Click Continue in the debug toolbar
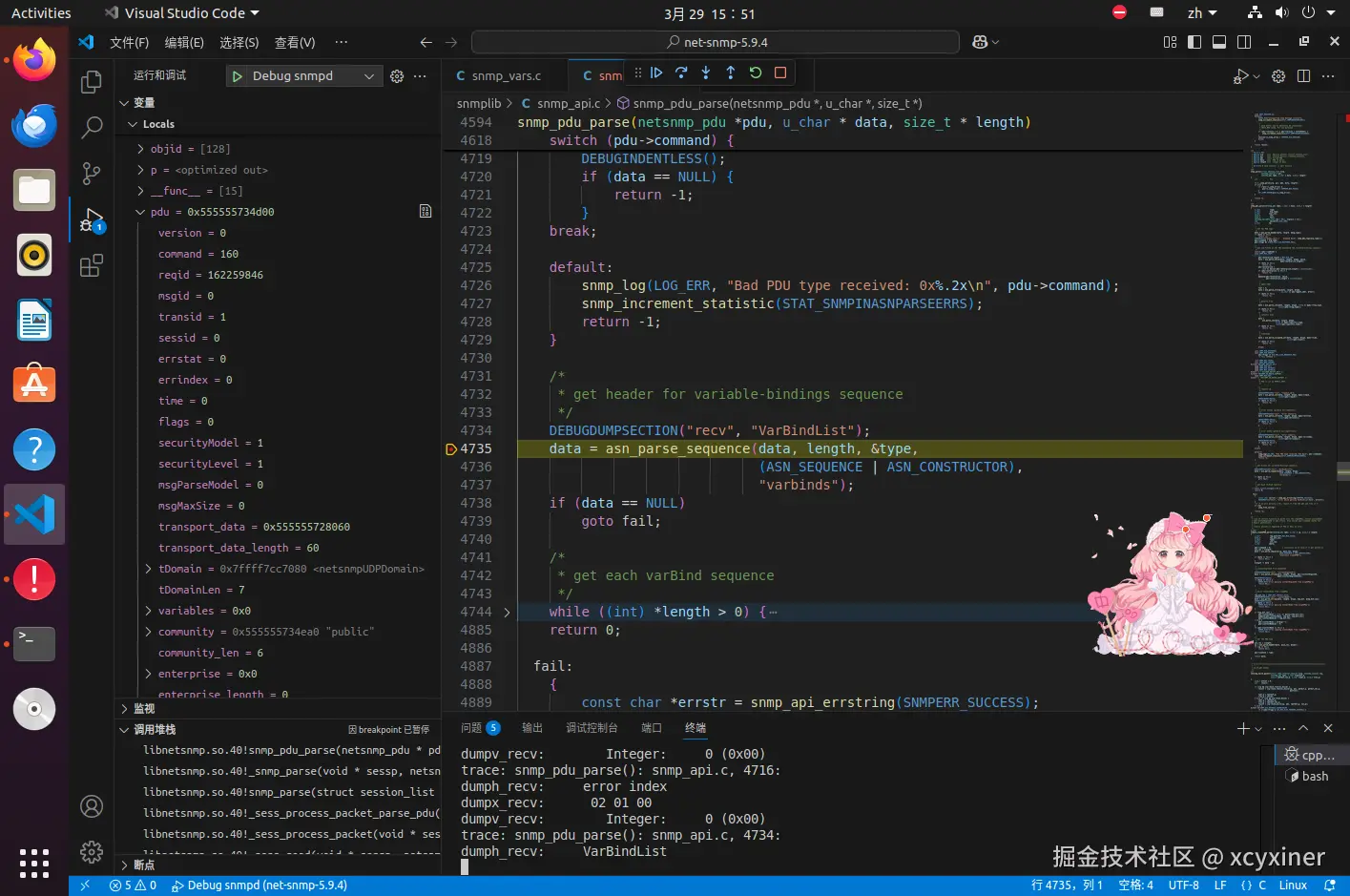1350x896 pixels. point(656,73)
